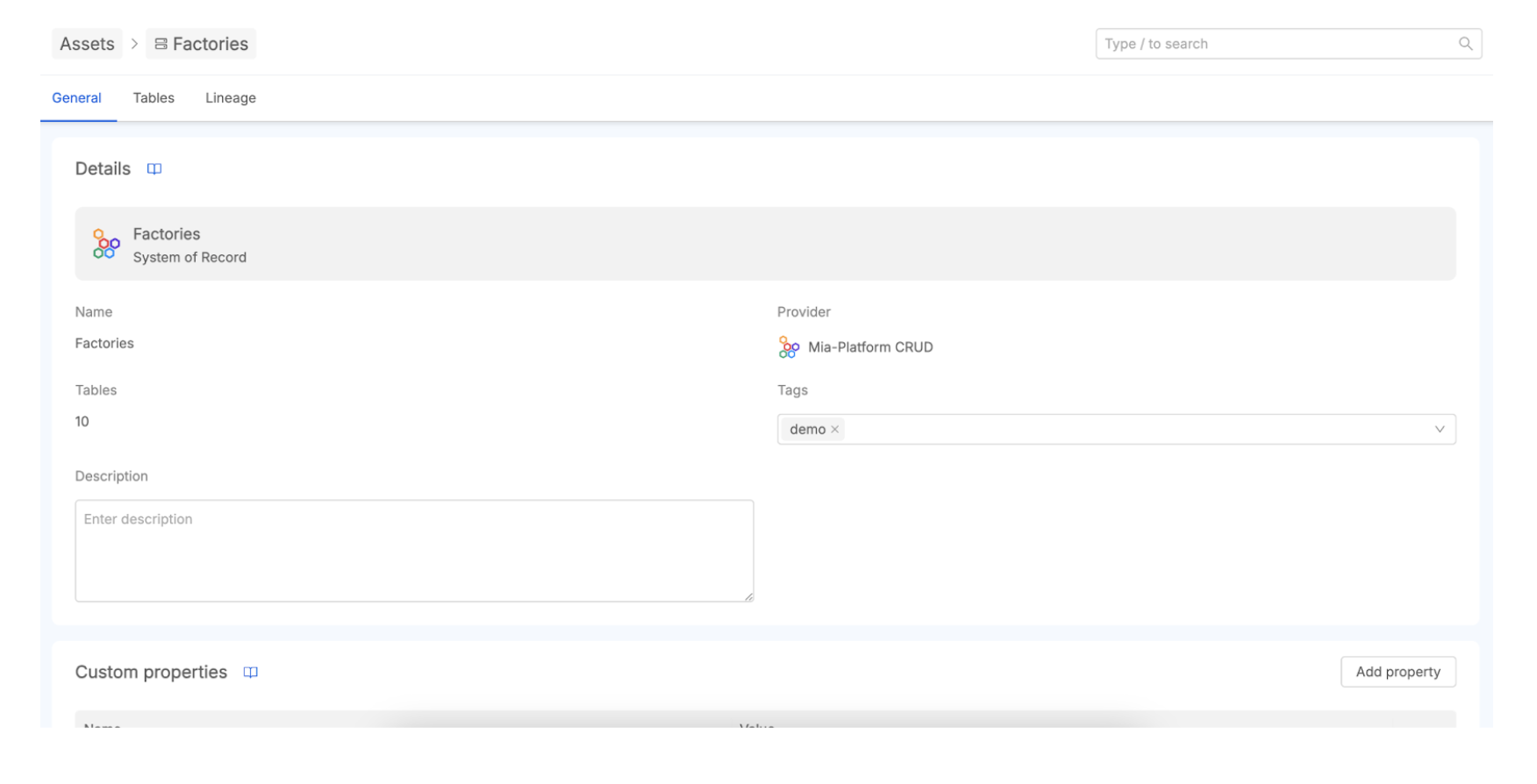Grab the description box resize handle
Screen dimensions: 1537x784
[x=748, y=596]
